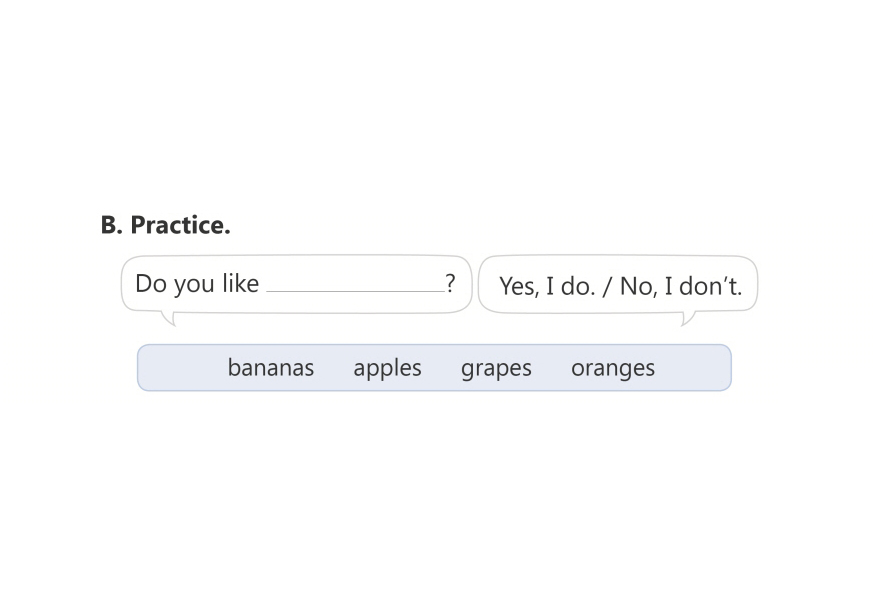
Task: Click the empty right edge of the word bank box
Action: tap(700, 368)
